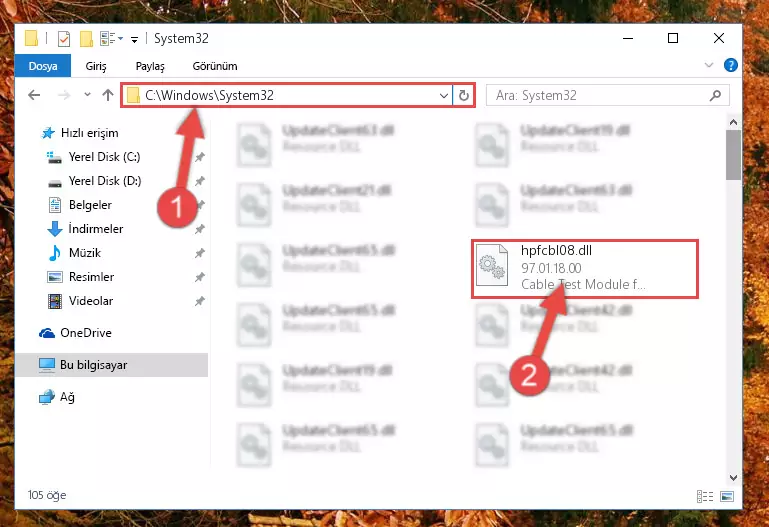
Task: Click the 105 öğe status text
Action: [x=47, y=495]
